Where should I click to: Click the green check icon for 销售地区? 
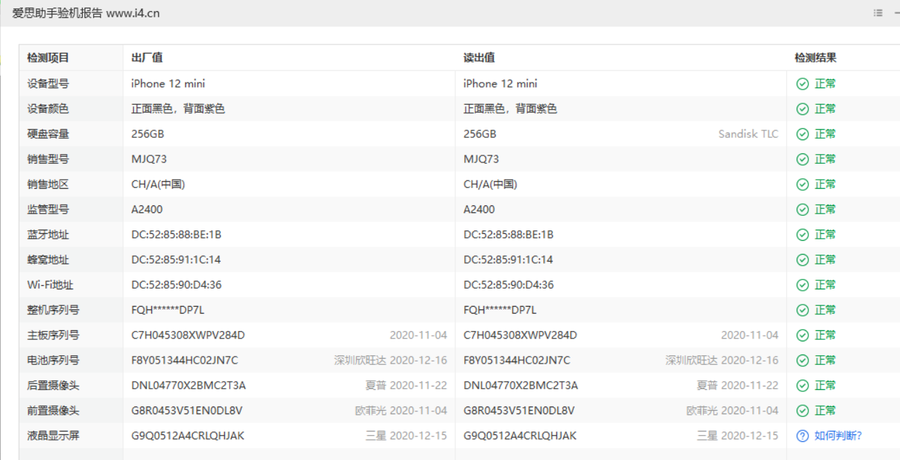pyautogui.click(x=802, y=184)
